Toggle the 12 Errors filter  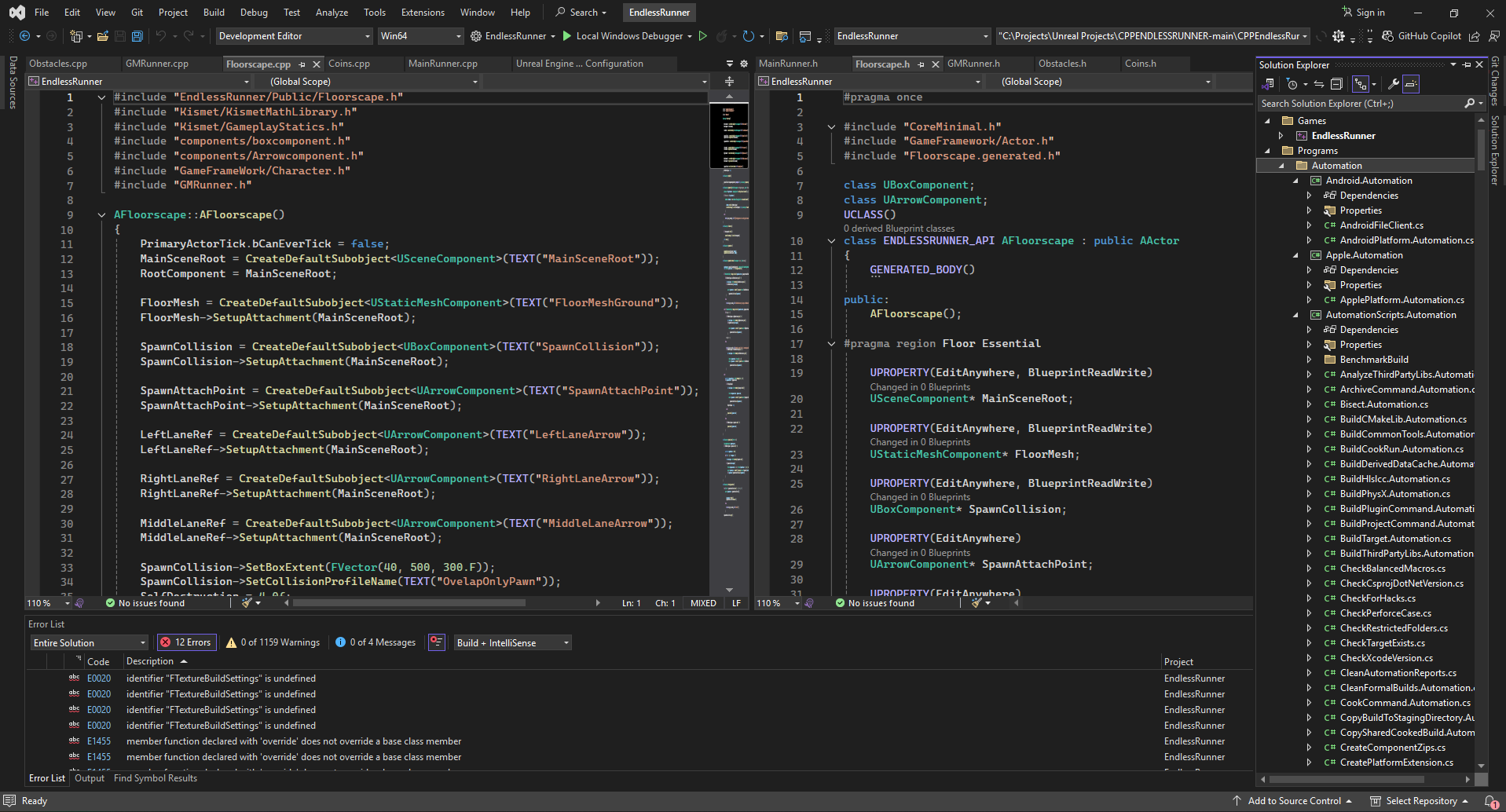pos(185,642)
